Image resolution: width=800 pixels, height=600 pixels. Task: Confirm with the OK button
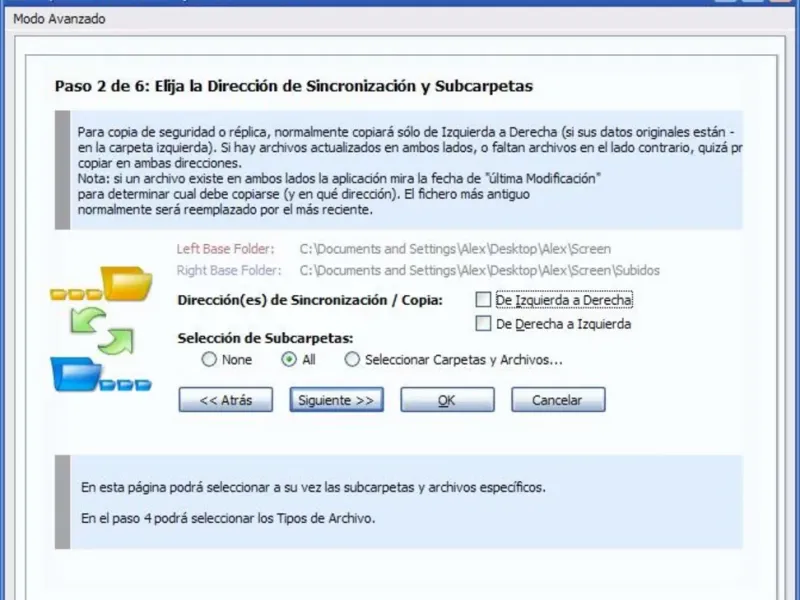click(x=447, y=399)
